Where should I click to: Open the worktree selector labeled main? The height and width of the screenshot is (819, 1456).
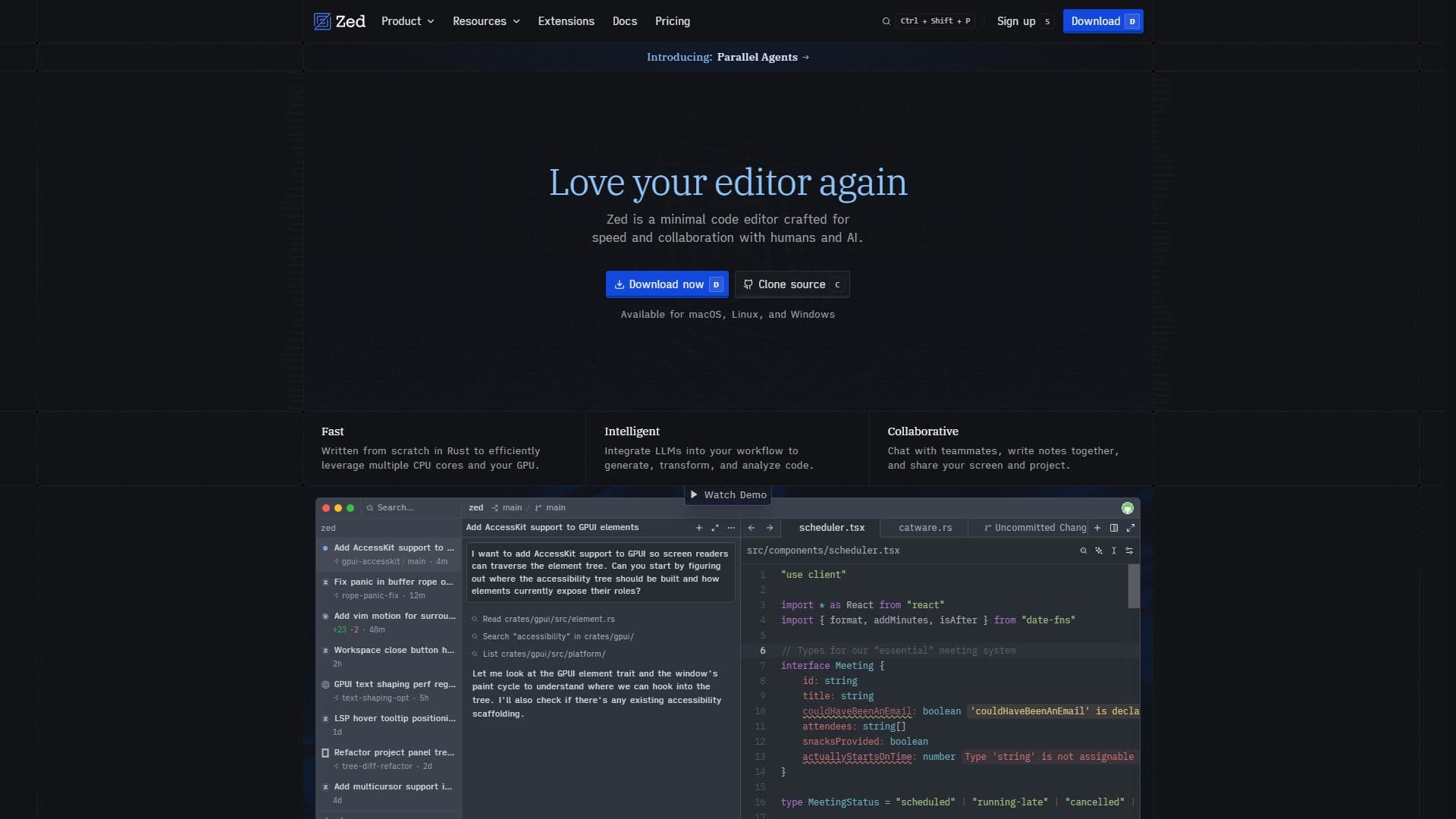507,508
